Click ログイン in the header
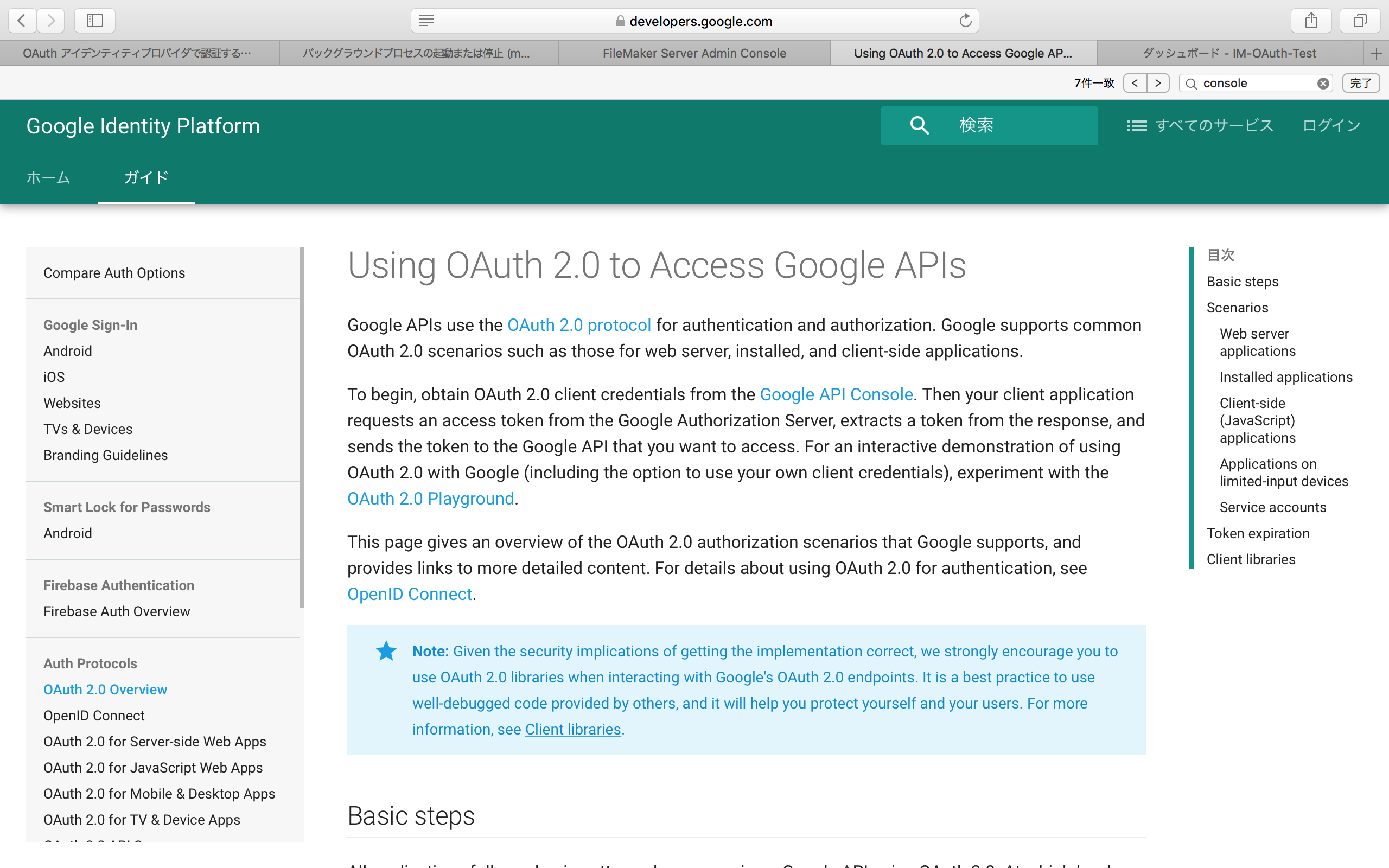The width and height of the screenshot is (1389, 868). coord(1331,125)
